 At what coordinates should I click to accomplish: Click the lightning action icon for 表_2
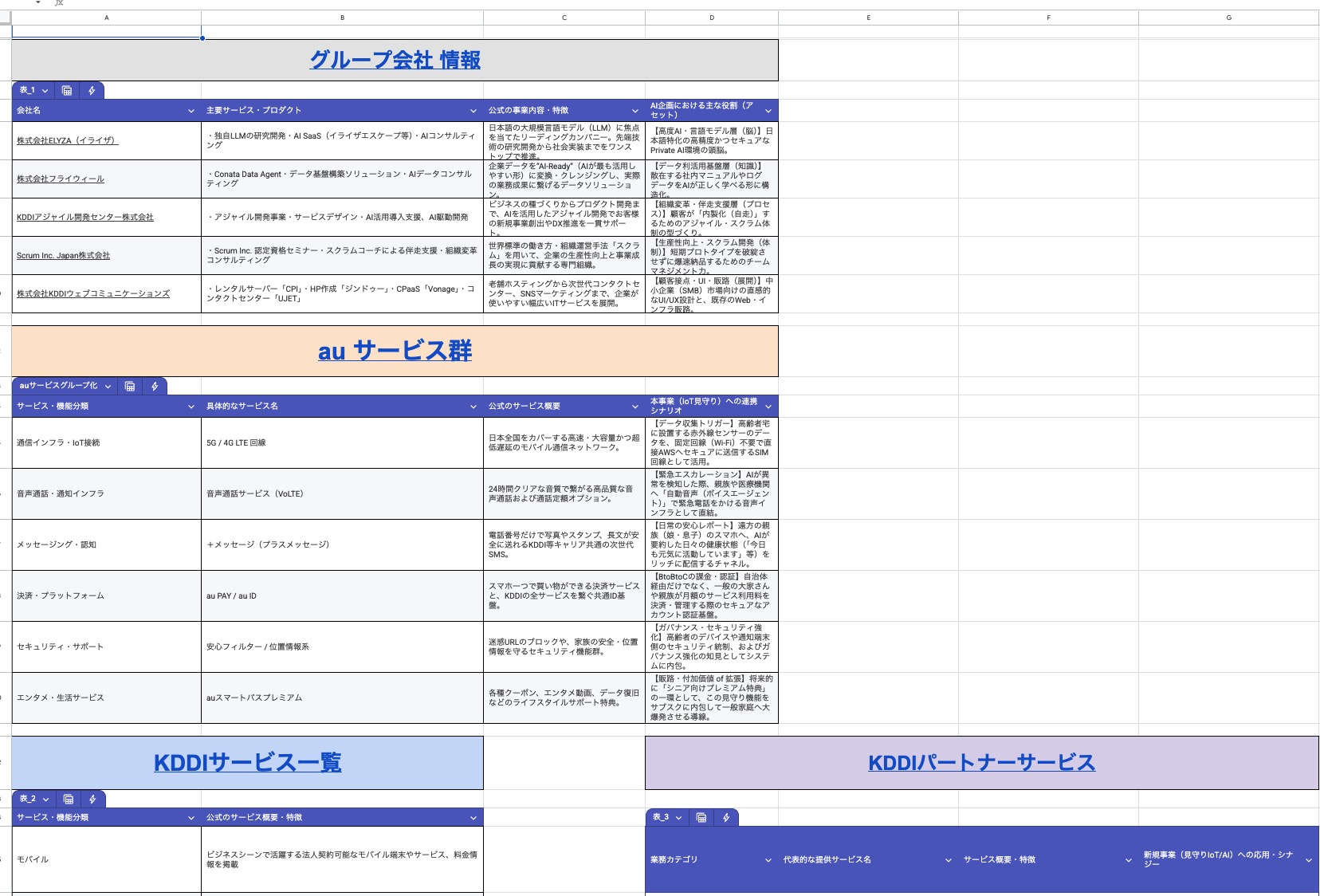(x=92, y=799)
